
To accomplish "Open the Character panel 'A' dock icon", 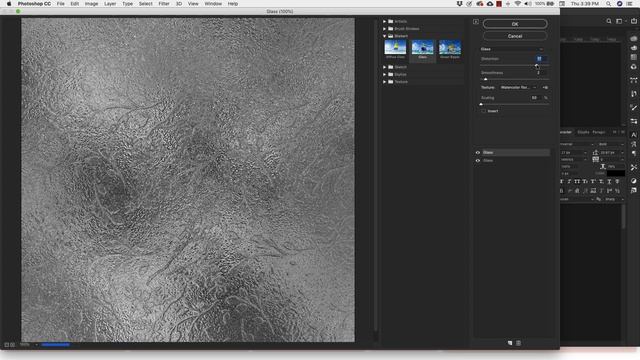I will pos(633,135).
